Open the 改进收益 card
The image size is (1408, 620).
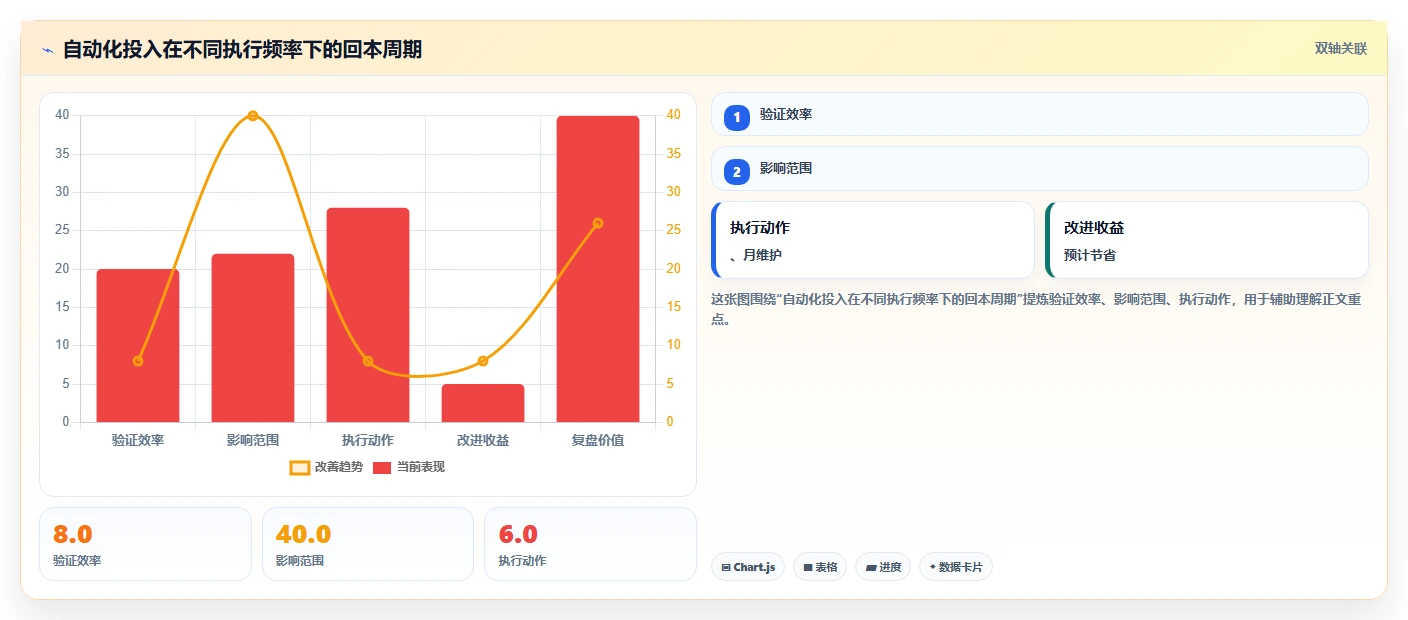click(x=1207, y=240)
